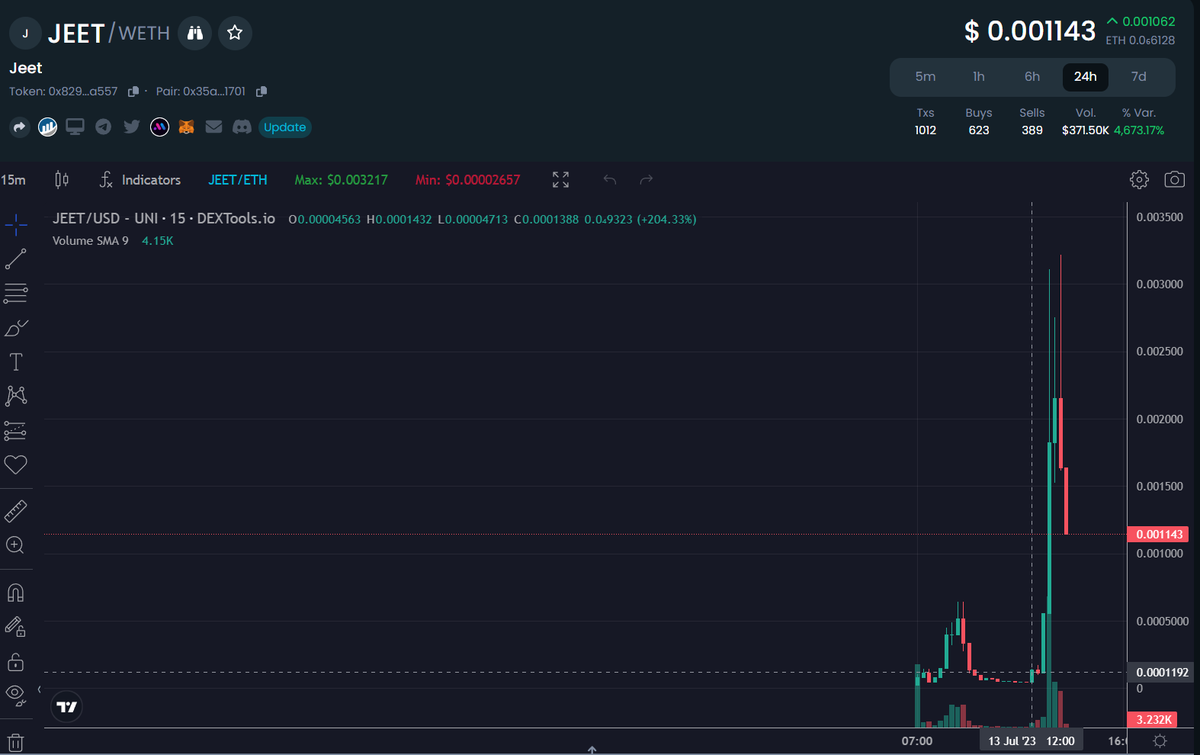Screen dimensions: 1200x755
Task: Toggle magnet mode in drawing toolbar
Action: [16, 592]
